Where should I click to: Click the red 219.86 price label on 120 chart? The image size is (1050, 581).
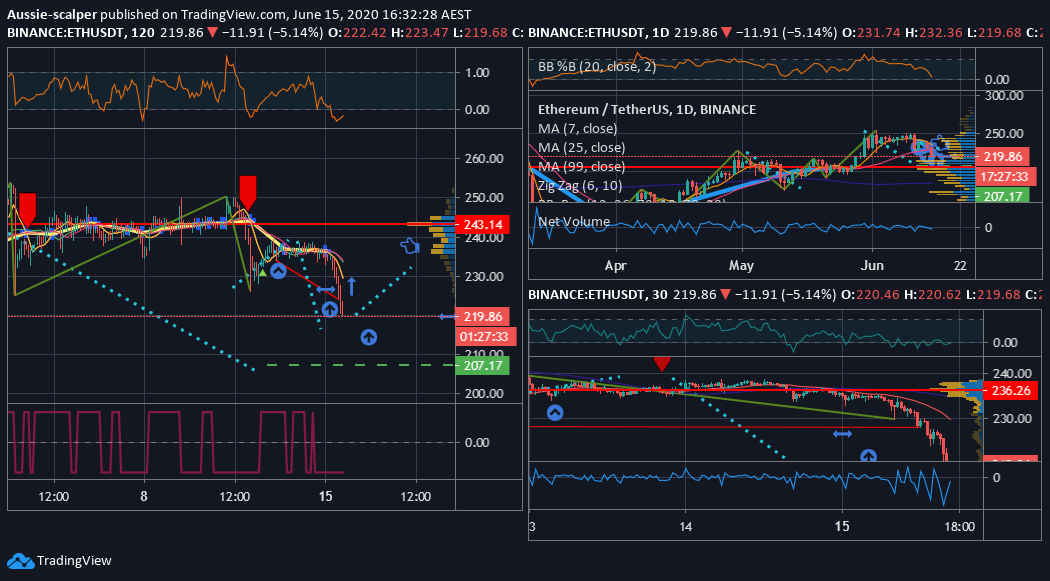tap(482, 317)
